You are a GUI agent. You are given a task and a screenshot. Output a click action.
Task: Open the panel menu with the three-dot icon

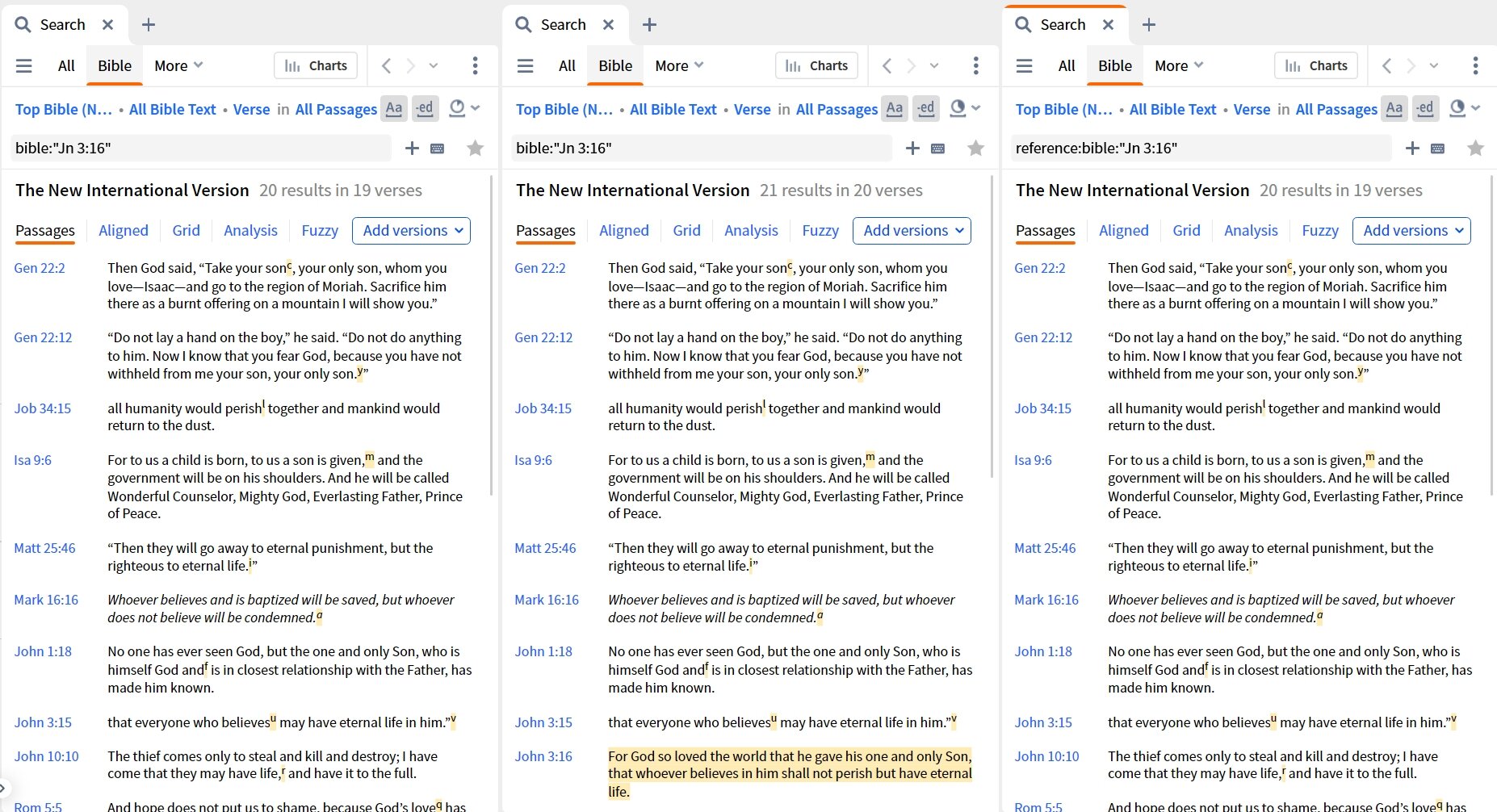pos(475,65)
